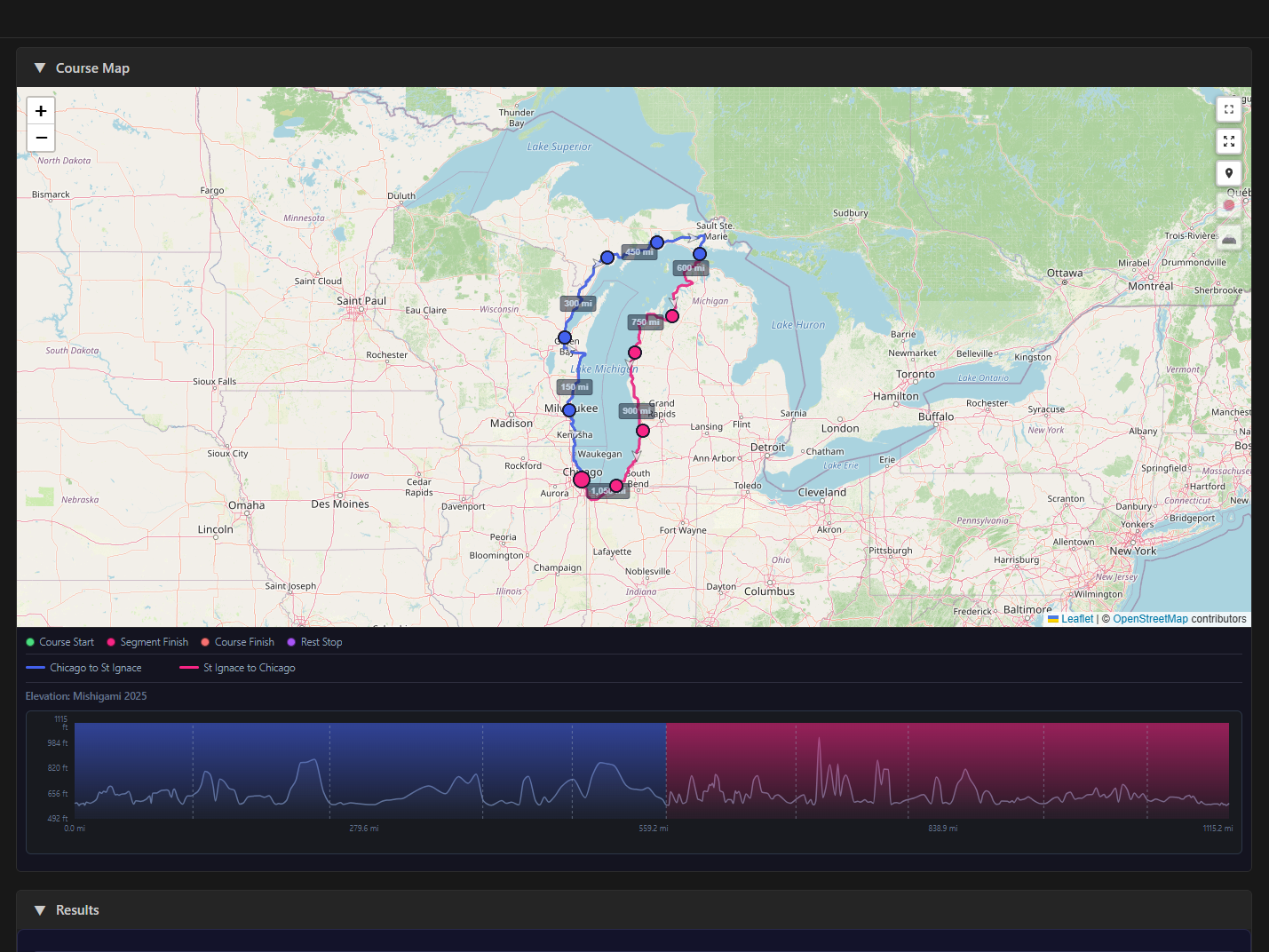
Task: Zoom in on the course map
Action: (41, 111)
